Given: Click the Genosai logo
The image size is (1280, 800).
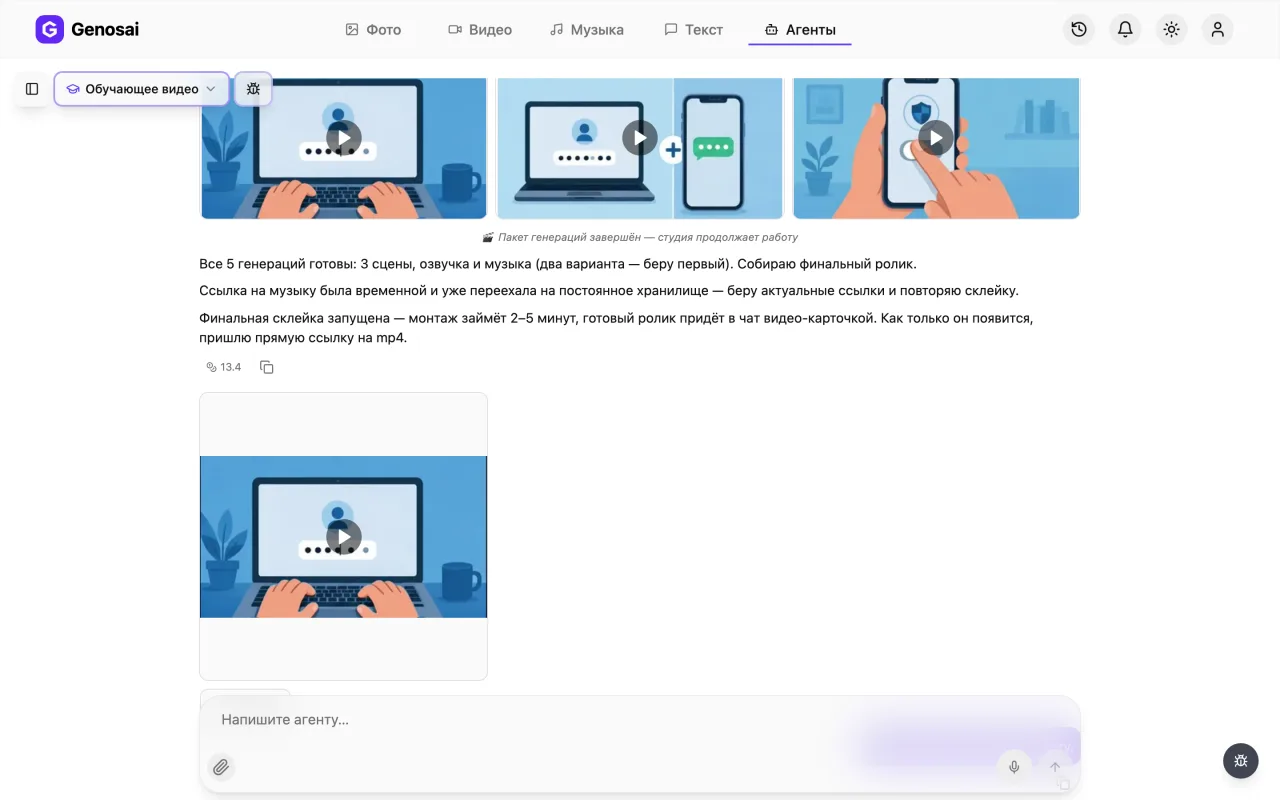Looking at the screenshot, I should click(x=87, y=29).
